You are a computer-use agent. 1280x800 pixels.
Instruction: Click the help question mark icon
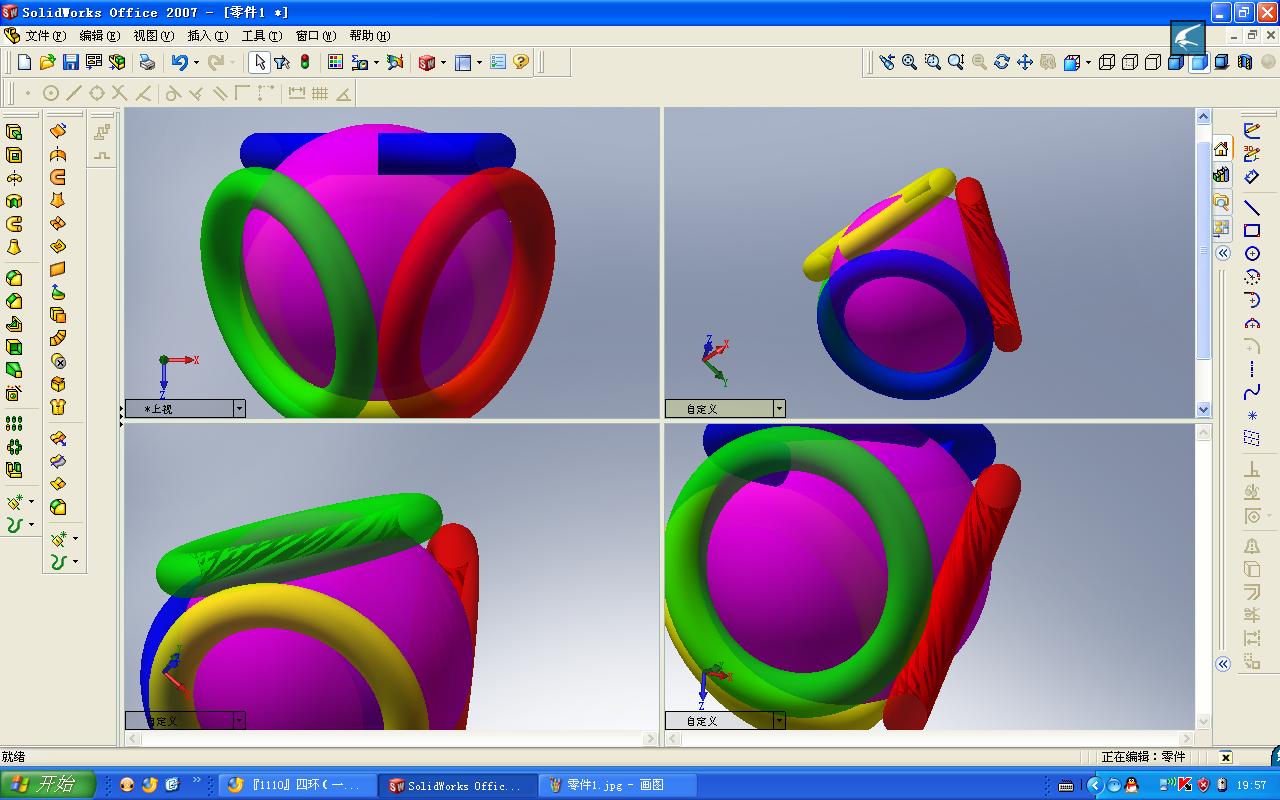pos(521,62)
